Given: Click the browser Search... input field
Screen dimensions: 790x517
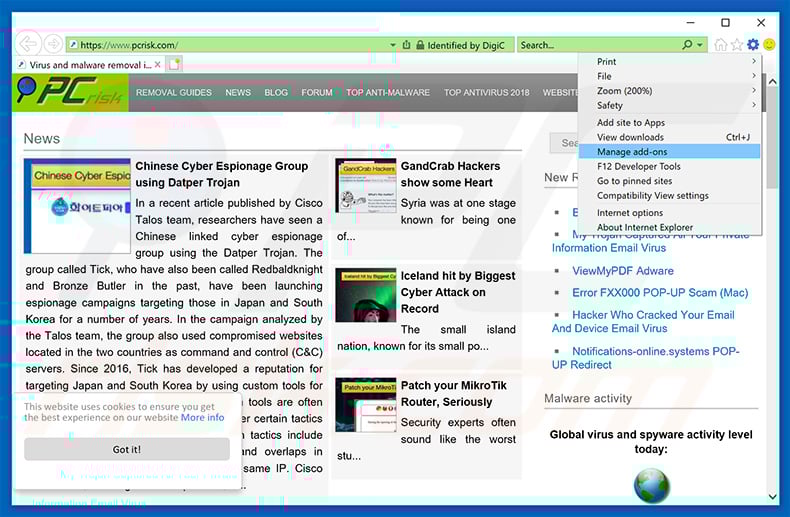Looking at the screenshot, I should 600,45.
